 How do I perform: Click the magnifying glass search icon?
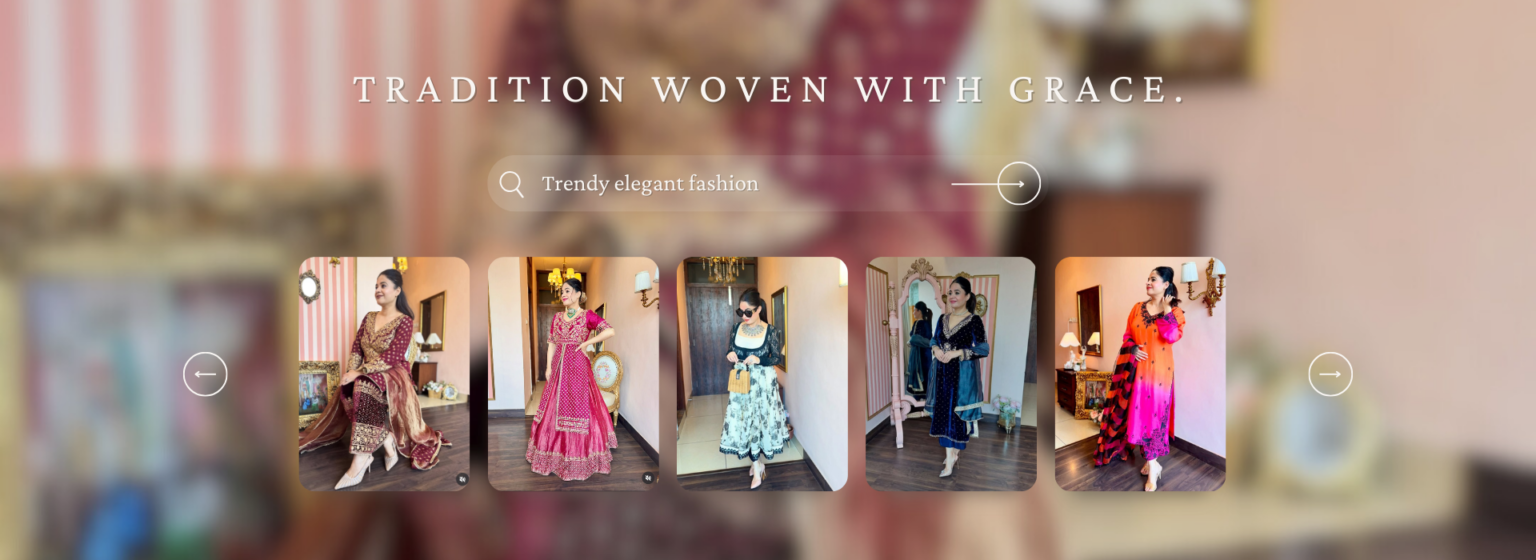pyautogui.click(x=511, y=184)
